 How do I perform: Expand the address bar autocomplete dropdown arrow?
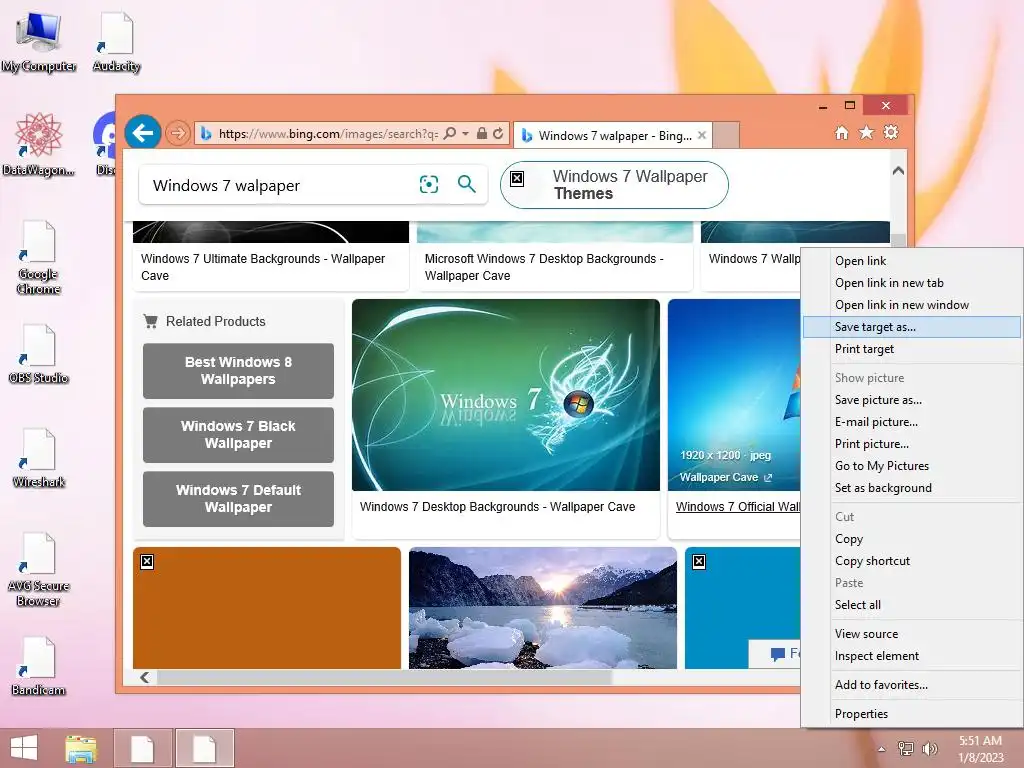click(x=466, y=134)
